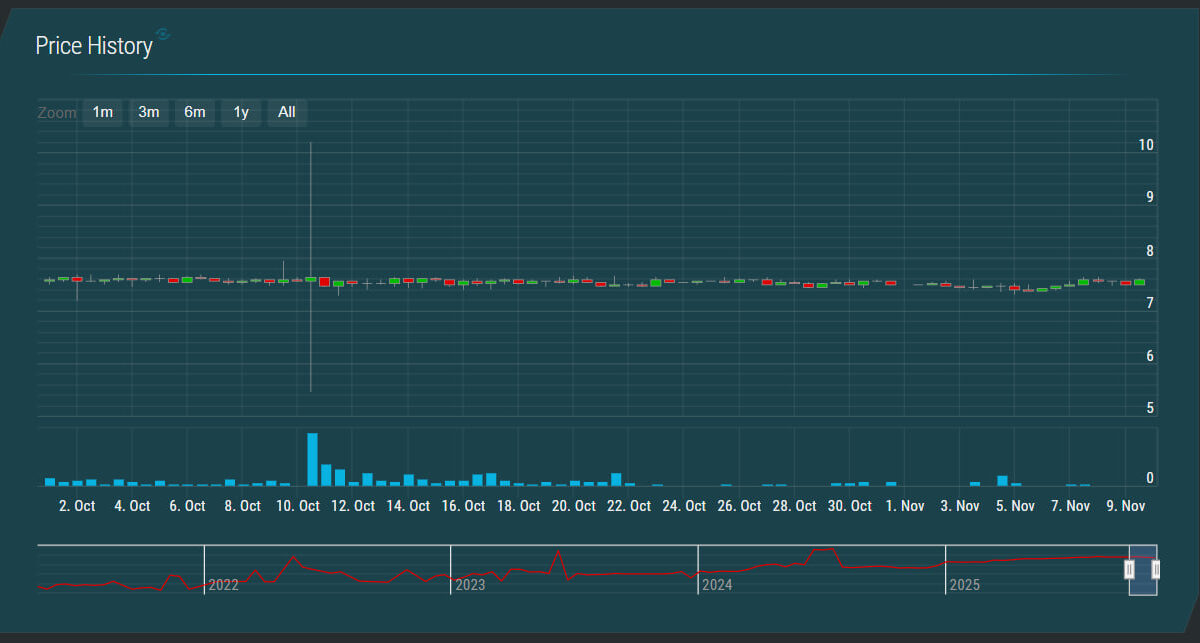Click the tallest volume bar after 10. Oct
The width and height of the screenshot is (1200, 643).
pyautogui.click(x=312, y=460)
